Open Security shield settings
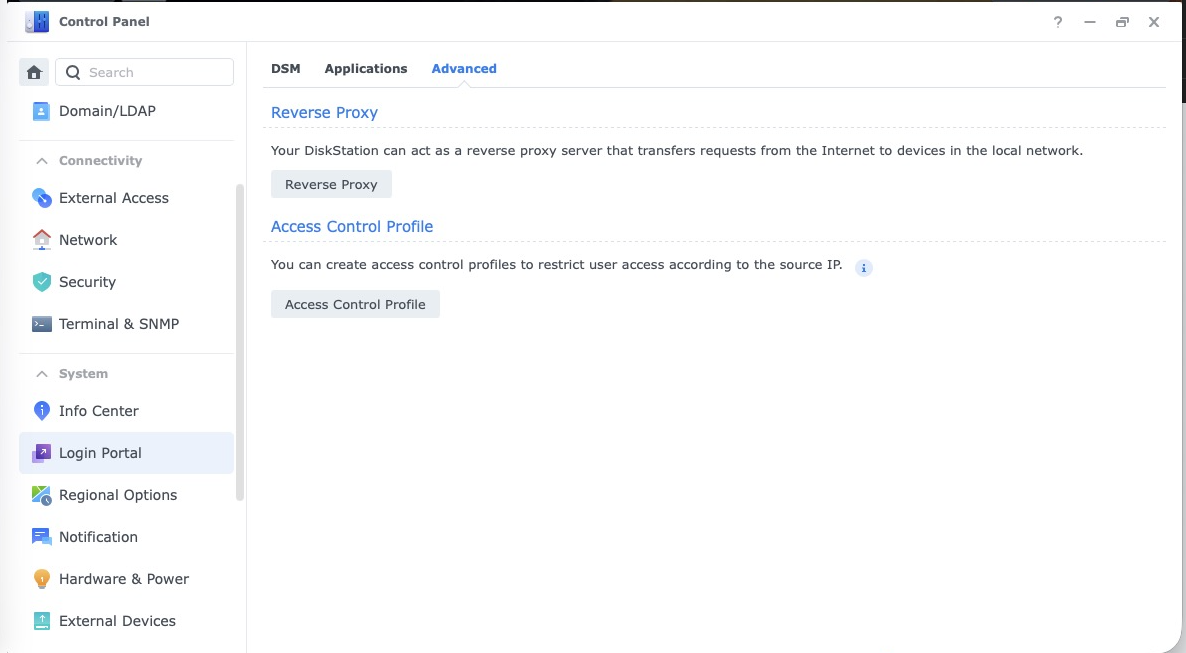The image size is (1186, 653). click(41, 282)
